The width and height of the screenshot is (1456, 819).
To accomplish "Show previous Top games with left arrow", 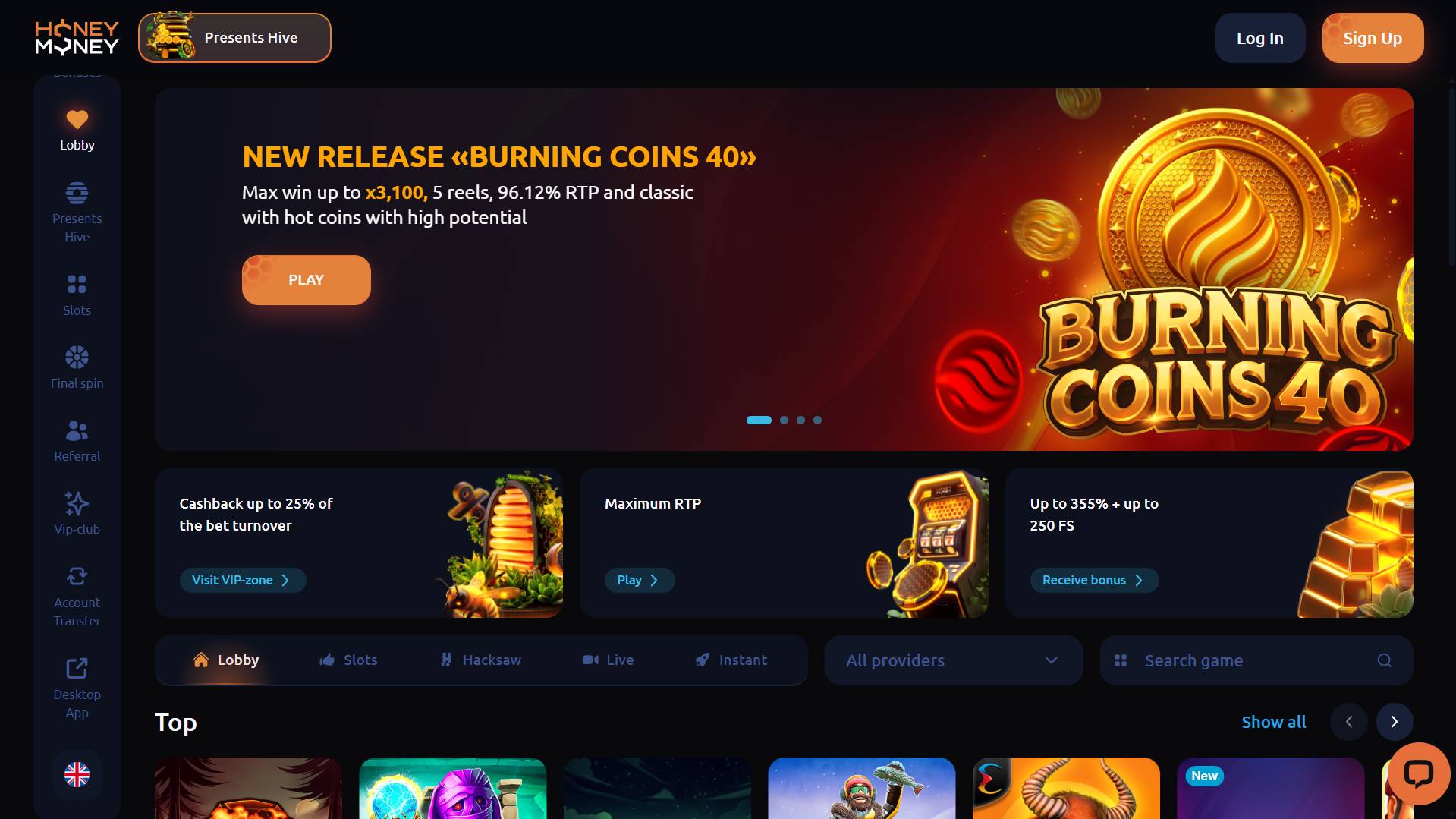I will tap(1348, 722).
